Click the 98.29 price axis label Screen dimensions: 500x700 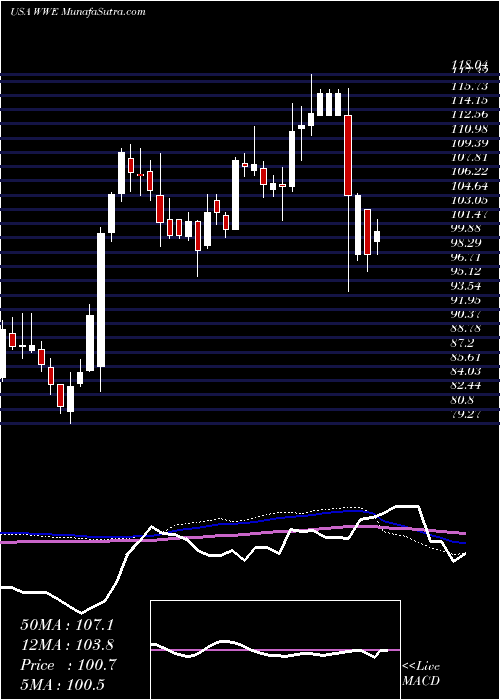468,243
